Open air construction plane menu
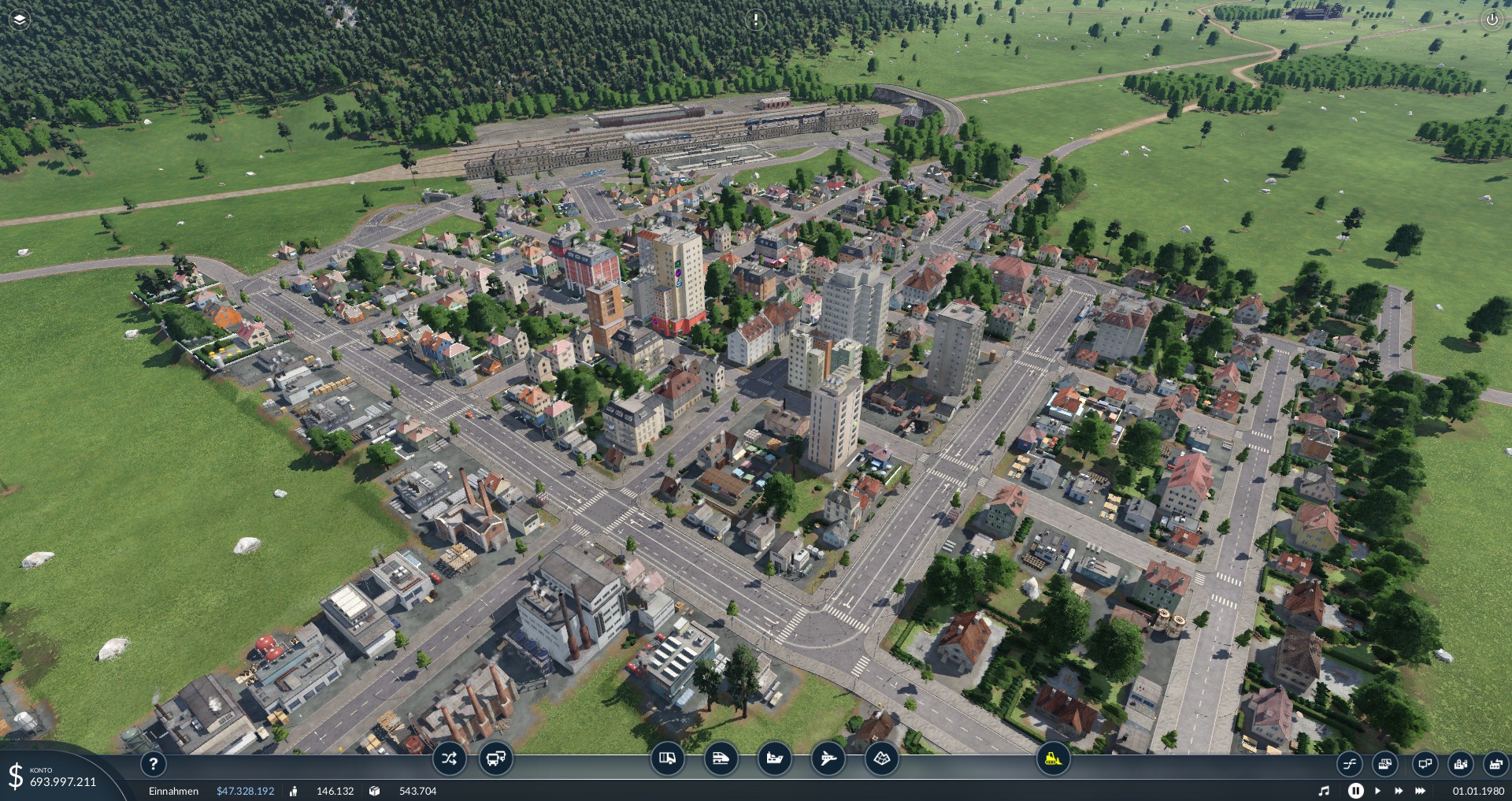1512x801 pixels. coord(828,759)
